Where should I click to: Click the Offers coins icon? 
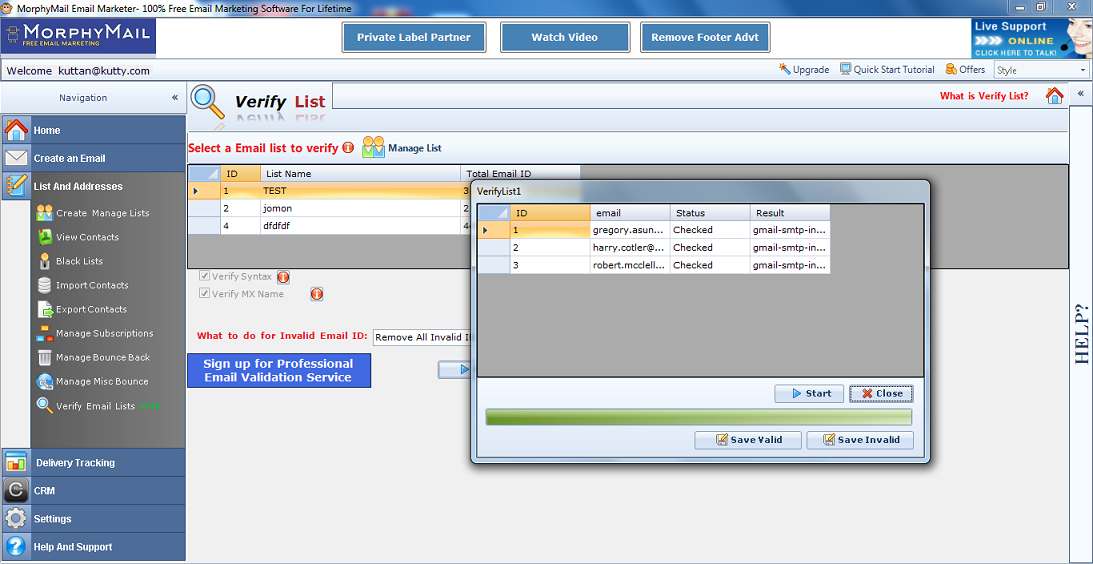click(951, 69)
